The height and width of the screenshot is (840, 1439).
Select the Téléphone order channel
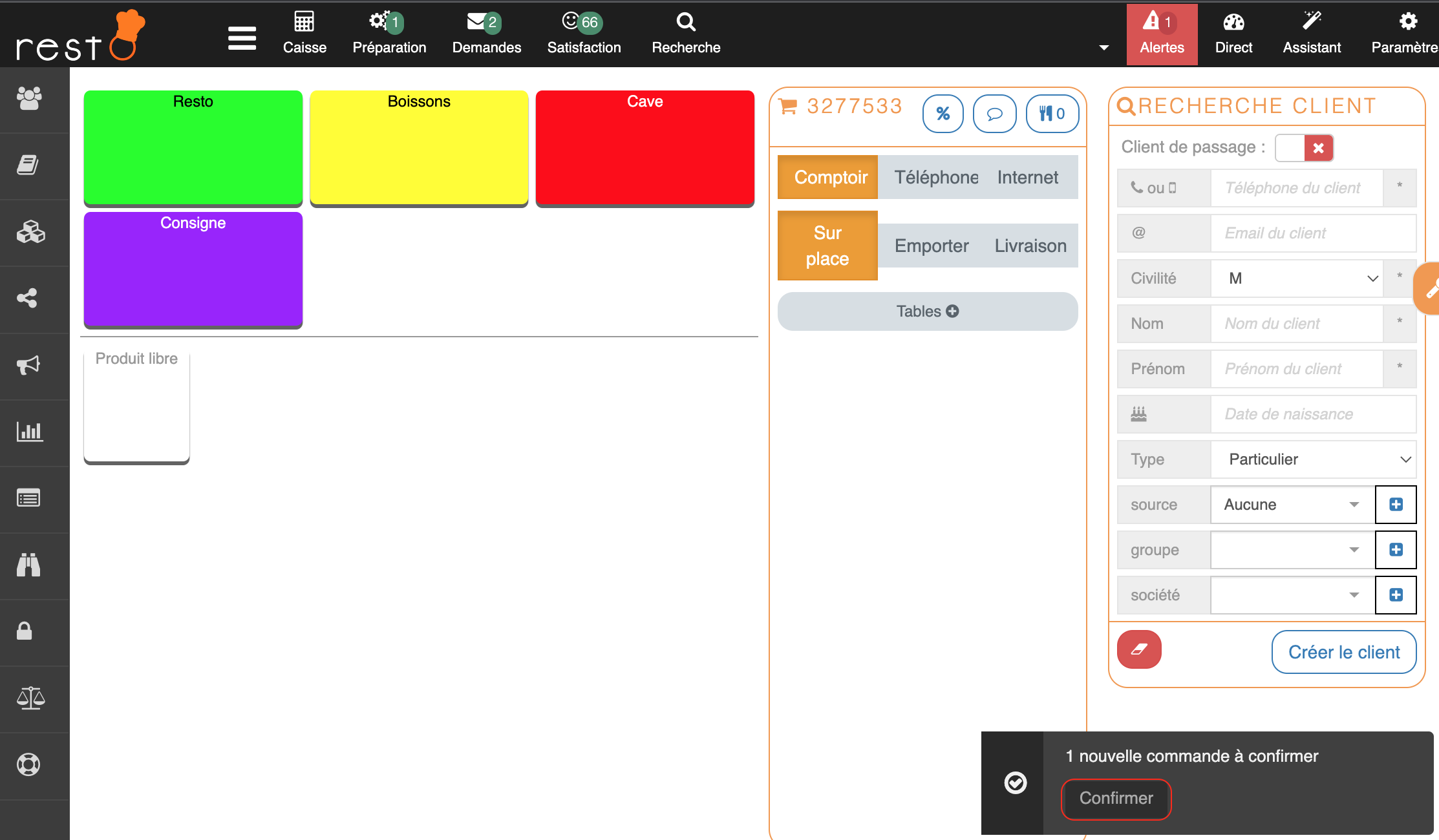[935, 177]
